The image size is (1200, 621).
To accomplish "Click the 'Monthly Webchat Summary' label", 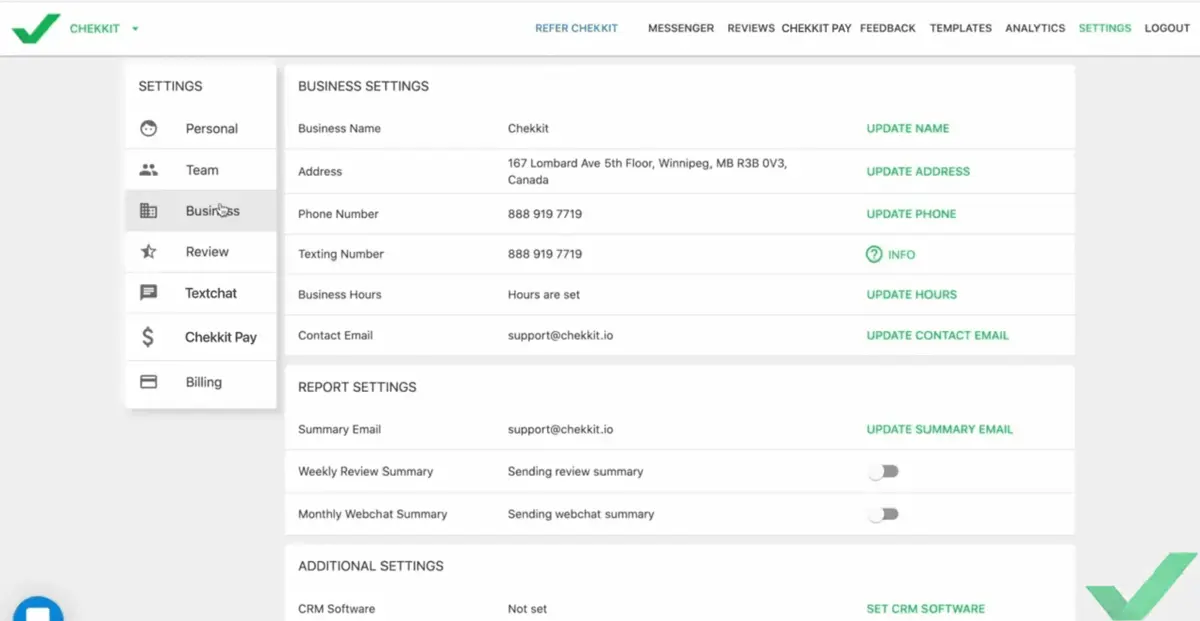I will [373, 514].
